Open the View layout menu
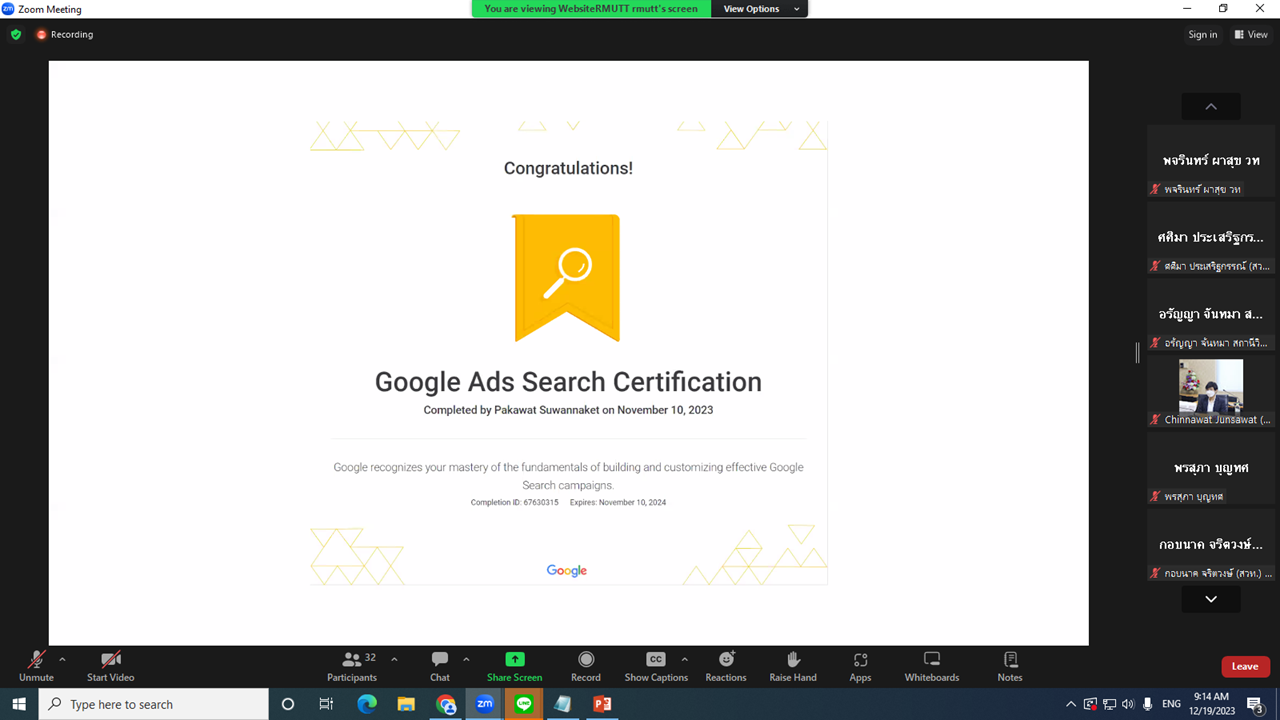This screenshot has height=720, width=1280. click(1251, 34)
